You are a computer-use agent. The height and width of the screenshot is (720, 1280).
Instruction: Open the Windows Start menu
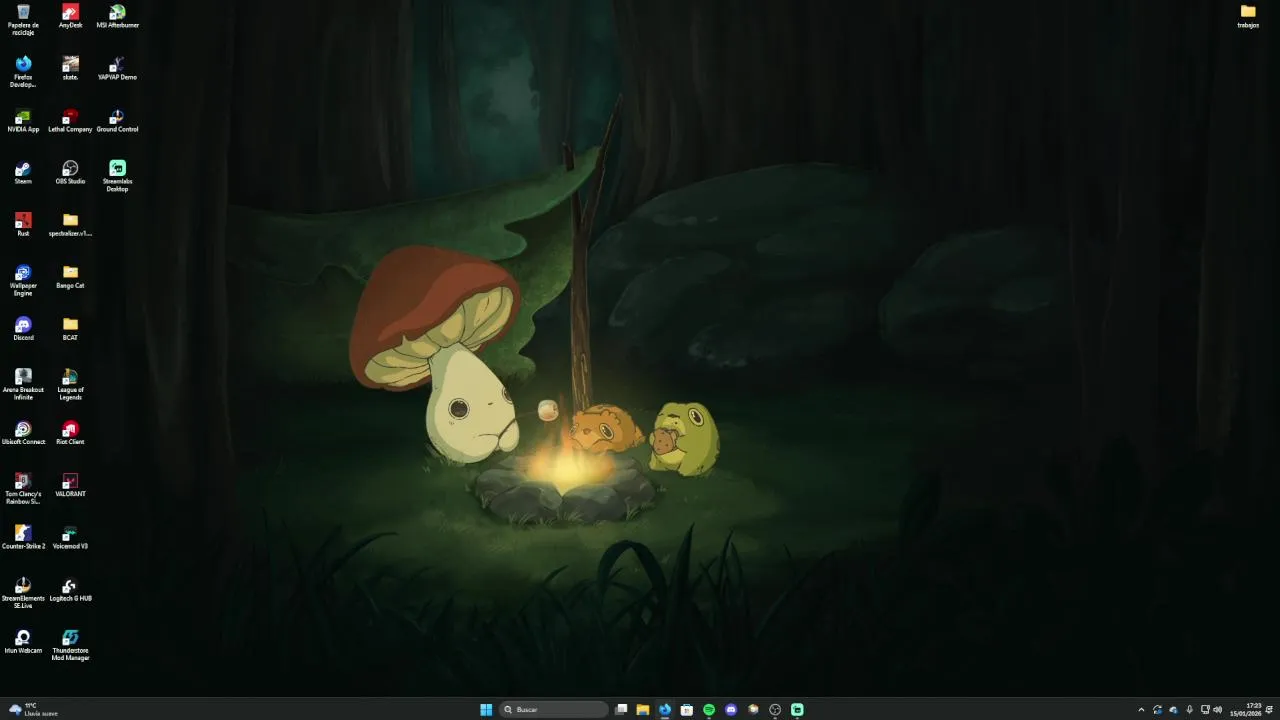click(486, 710)
